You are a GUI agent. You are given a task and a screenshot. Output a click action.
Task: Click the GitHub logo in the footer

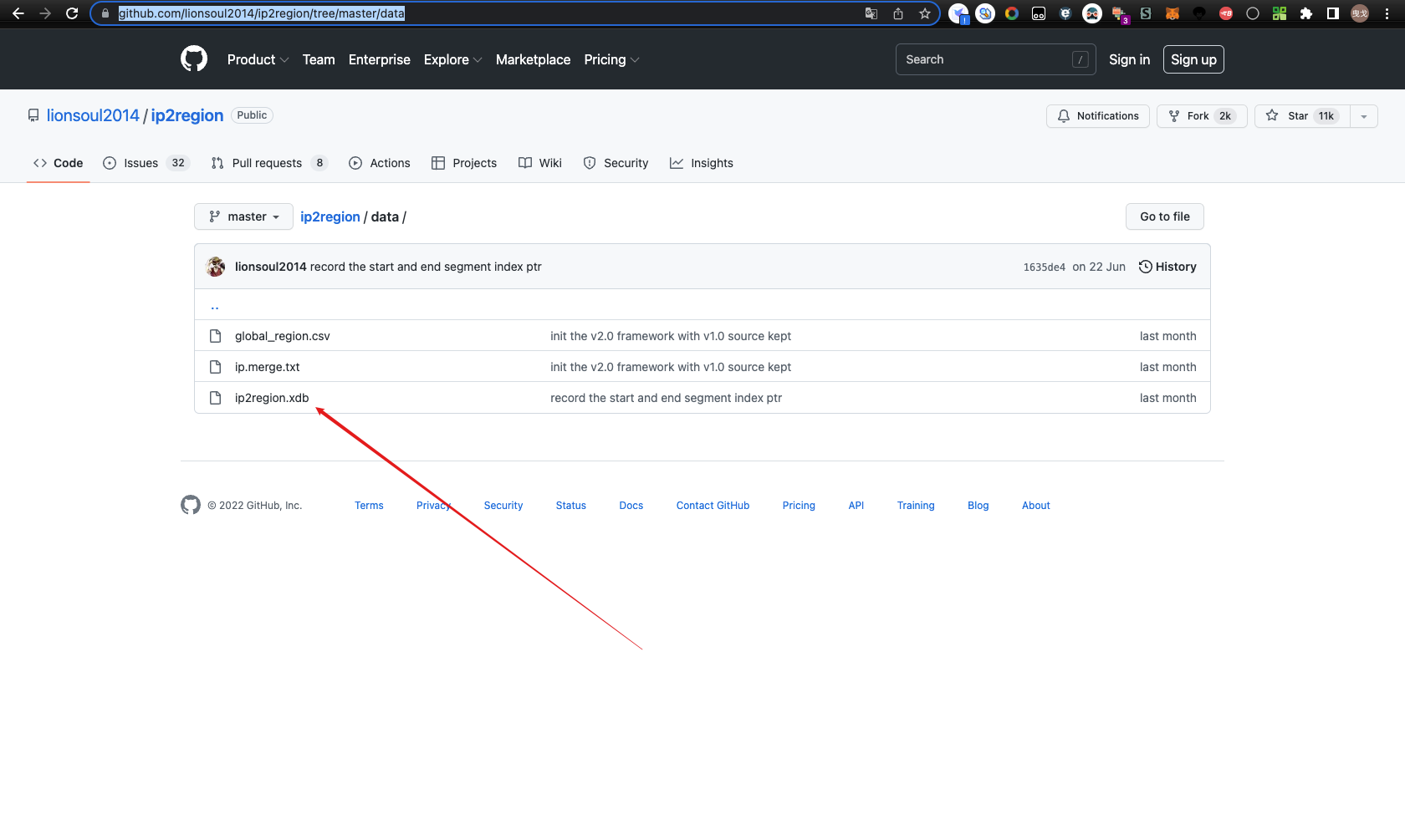(x=191, y=505)
